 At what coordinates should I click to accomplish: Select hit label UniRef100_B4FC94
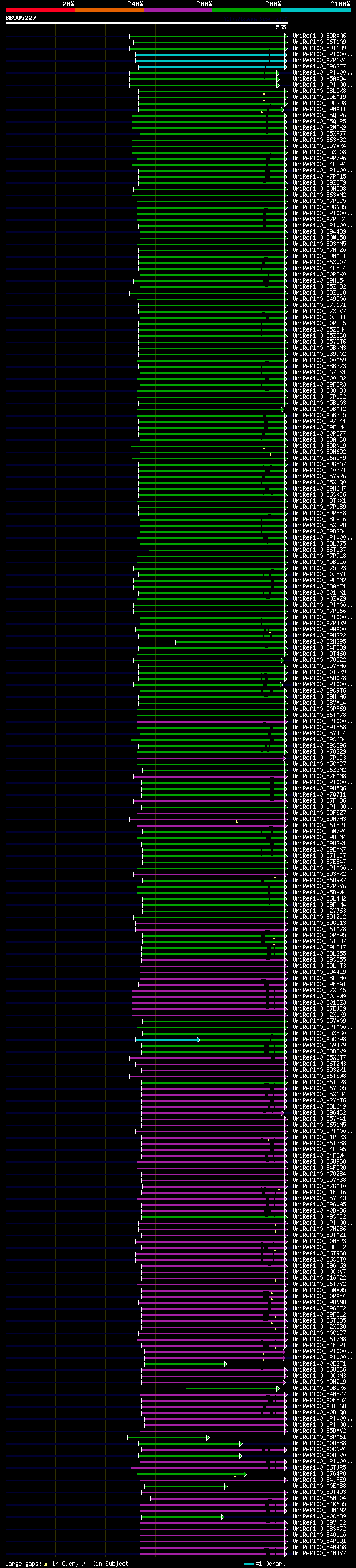319,164
